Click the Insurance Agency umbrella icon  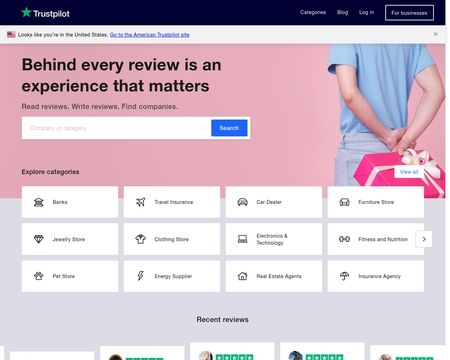tap(344, 276)
